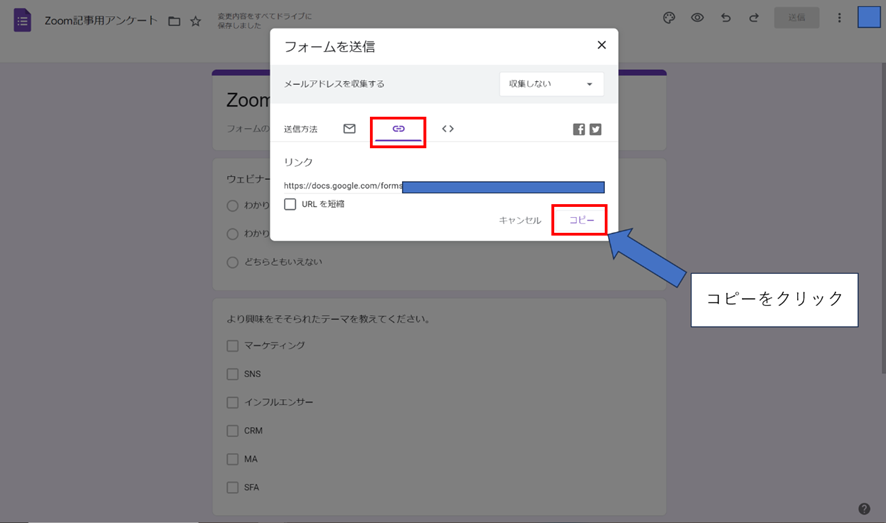
Task: Select the link send tab
Action: (x=398, y=129)
